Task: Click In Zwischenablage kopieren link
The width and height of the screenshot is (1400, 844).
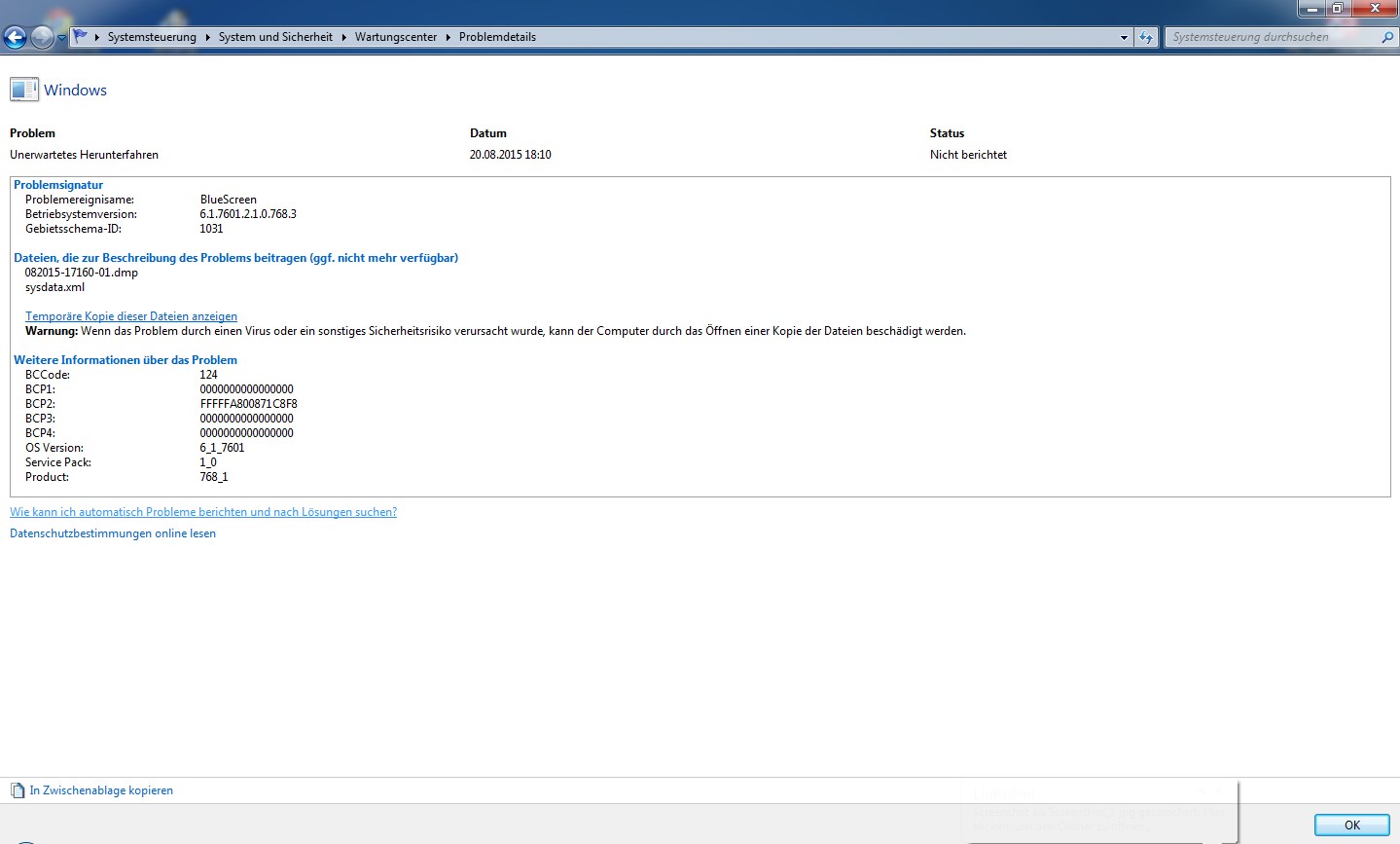Action: click(101, 790)
